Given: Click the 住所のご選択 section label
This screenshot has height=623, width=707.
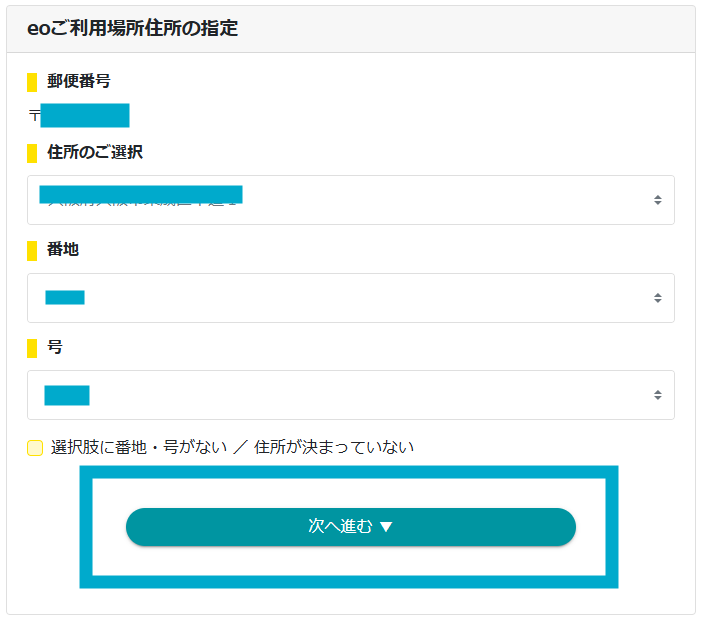Looking at the screenshot, I should coord(95,152).
